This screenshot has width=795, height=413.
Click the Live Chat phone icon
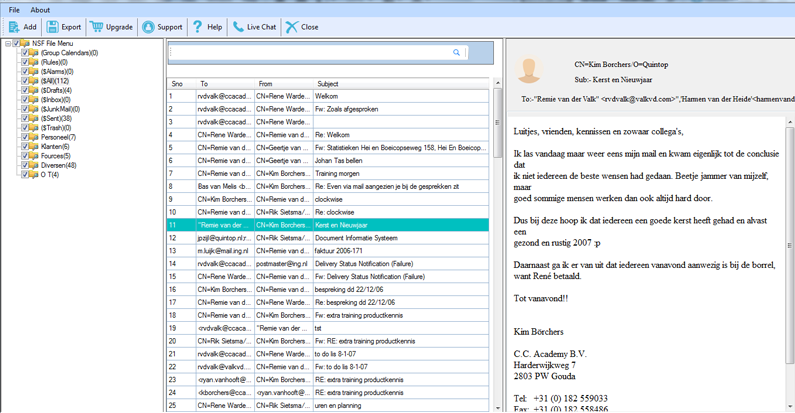238,27
